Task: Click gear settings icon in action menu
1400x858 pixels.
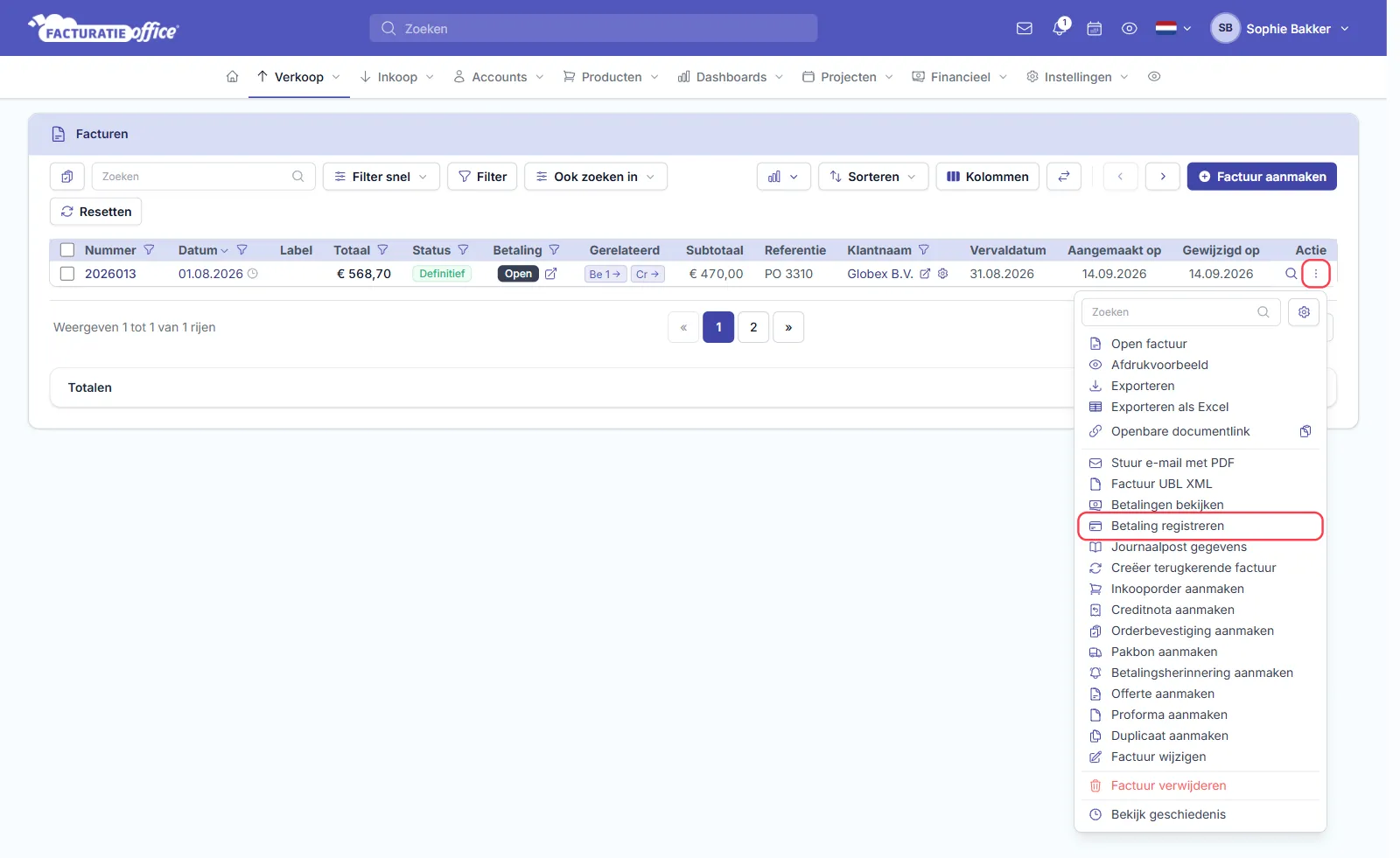Action: (1304, 312)
